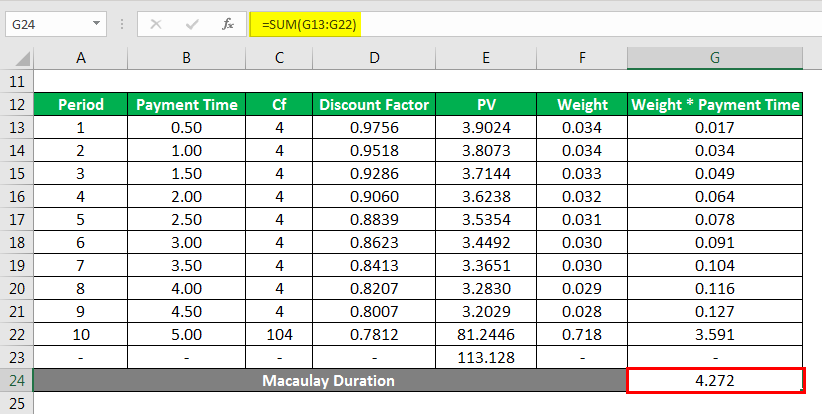Click cell with value 0.091
Viewport: 822px width, 414px height.
[x=715, y=243]
